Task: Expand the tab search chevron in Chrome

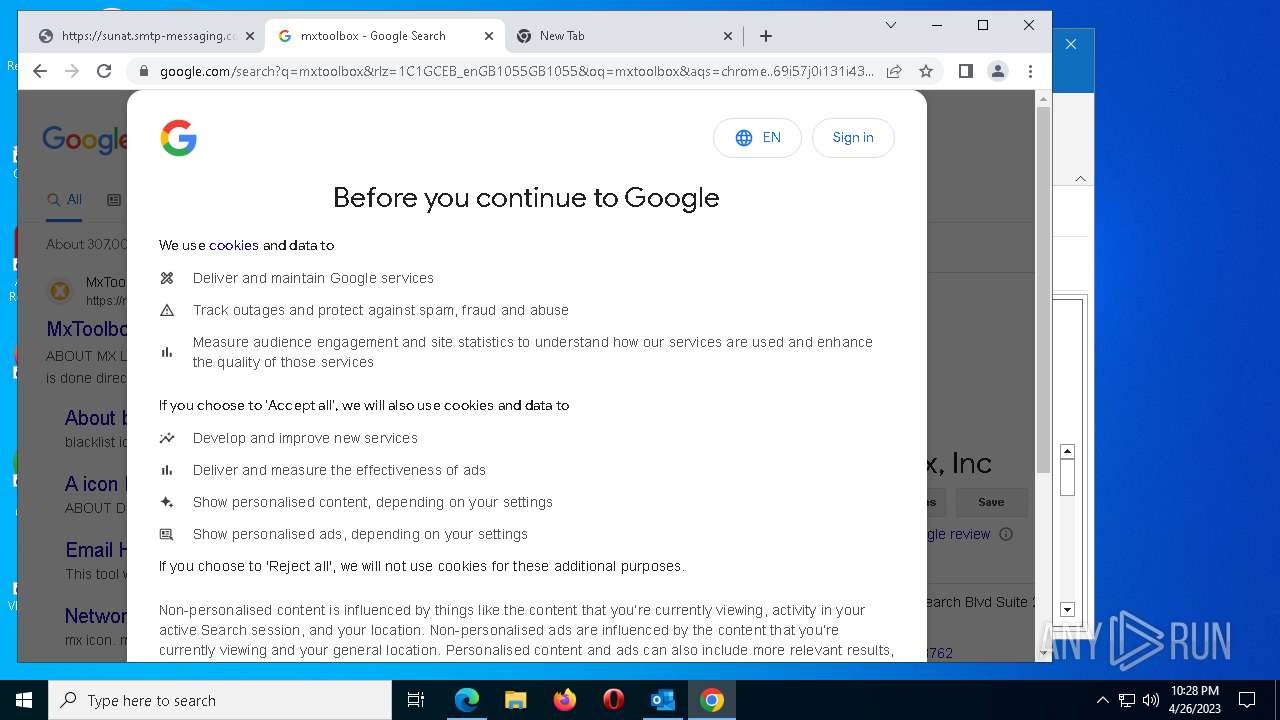Action: (890, 25)
